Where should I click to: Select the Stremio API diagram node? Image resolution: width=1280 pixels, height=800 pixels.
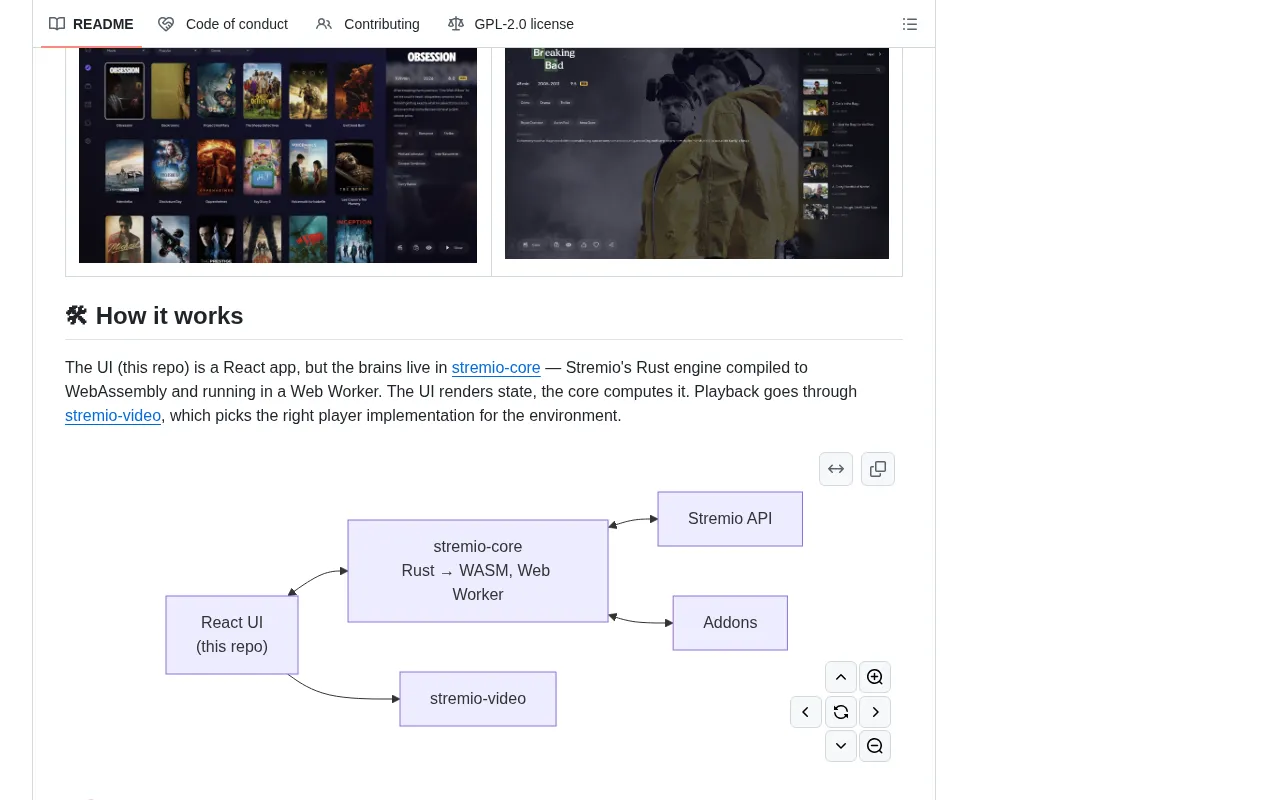[730, 519]
